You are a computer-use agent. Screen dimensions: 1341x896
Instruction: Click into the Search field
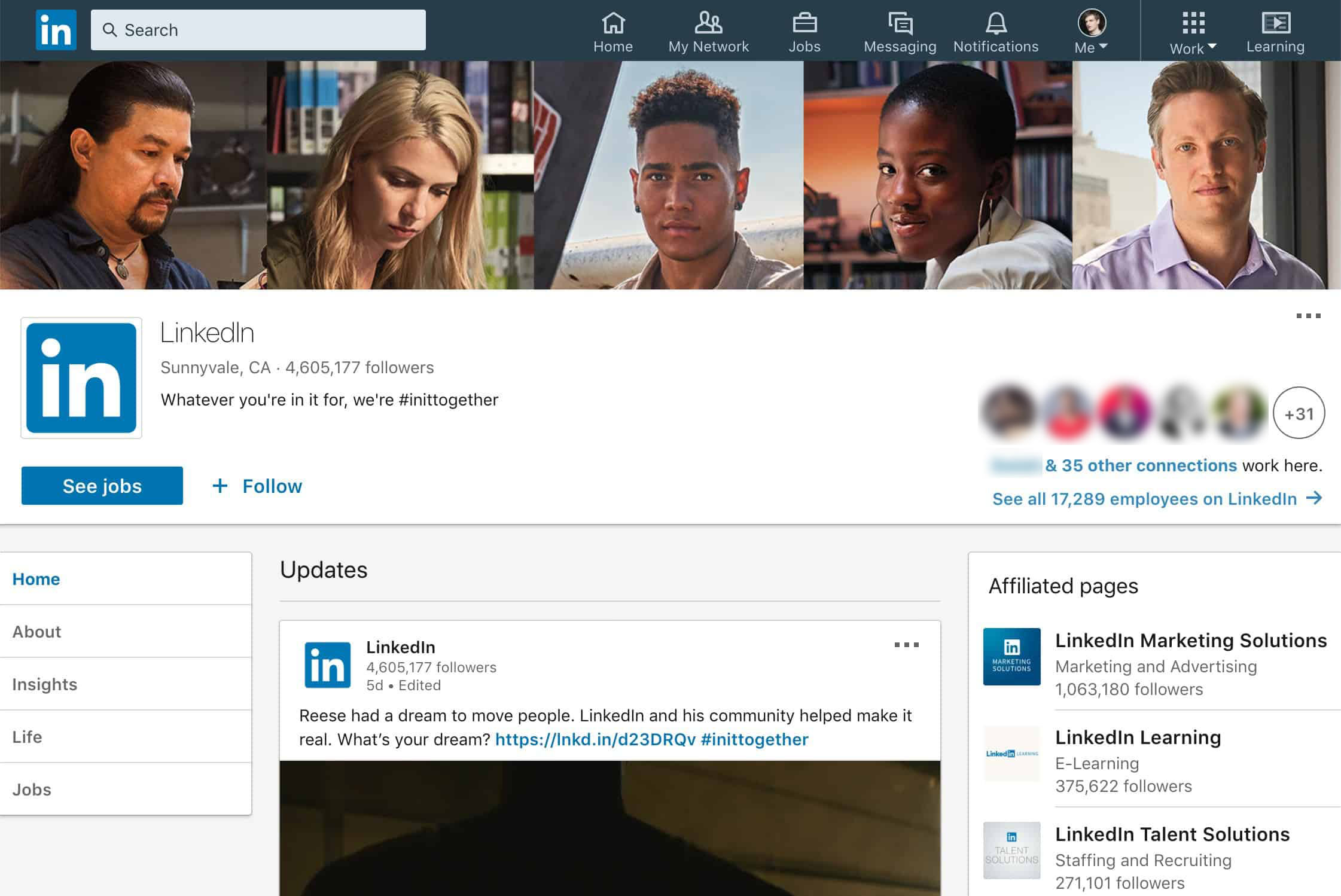(258, 30)
